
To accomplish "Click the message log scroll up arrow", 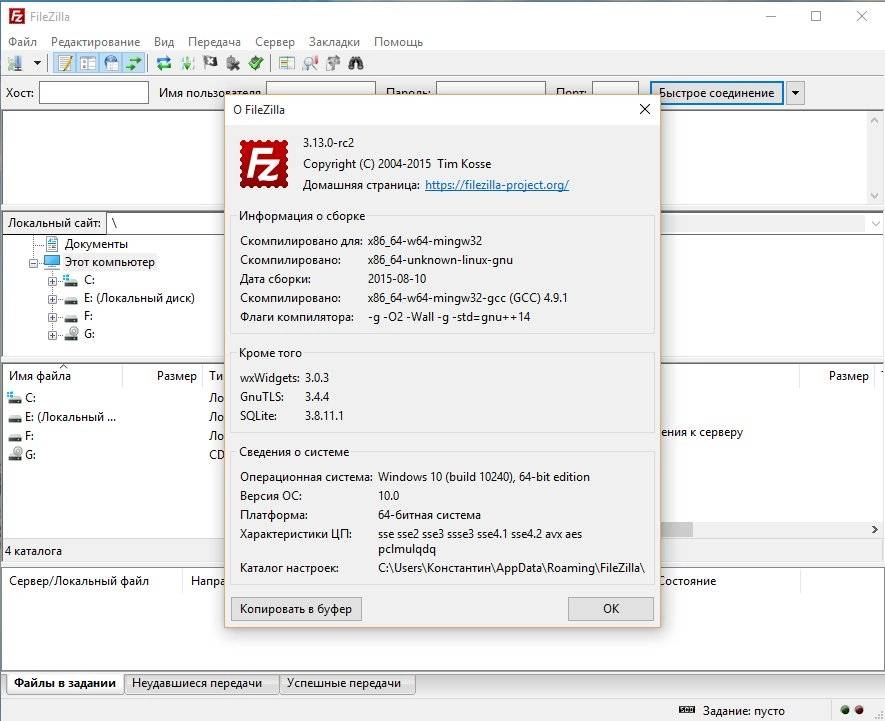I will (x=874, y=120).
